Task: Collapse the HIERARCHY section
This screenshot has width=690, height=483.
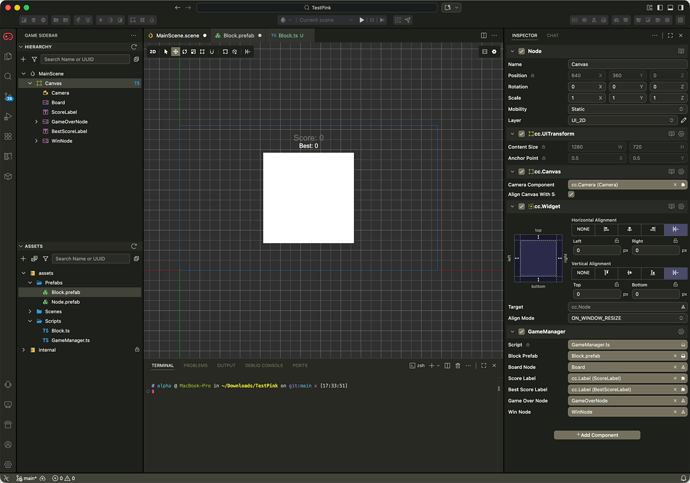Action: click(x=21, y=47)
